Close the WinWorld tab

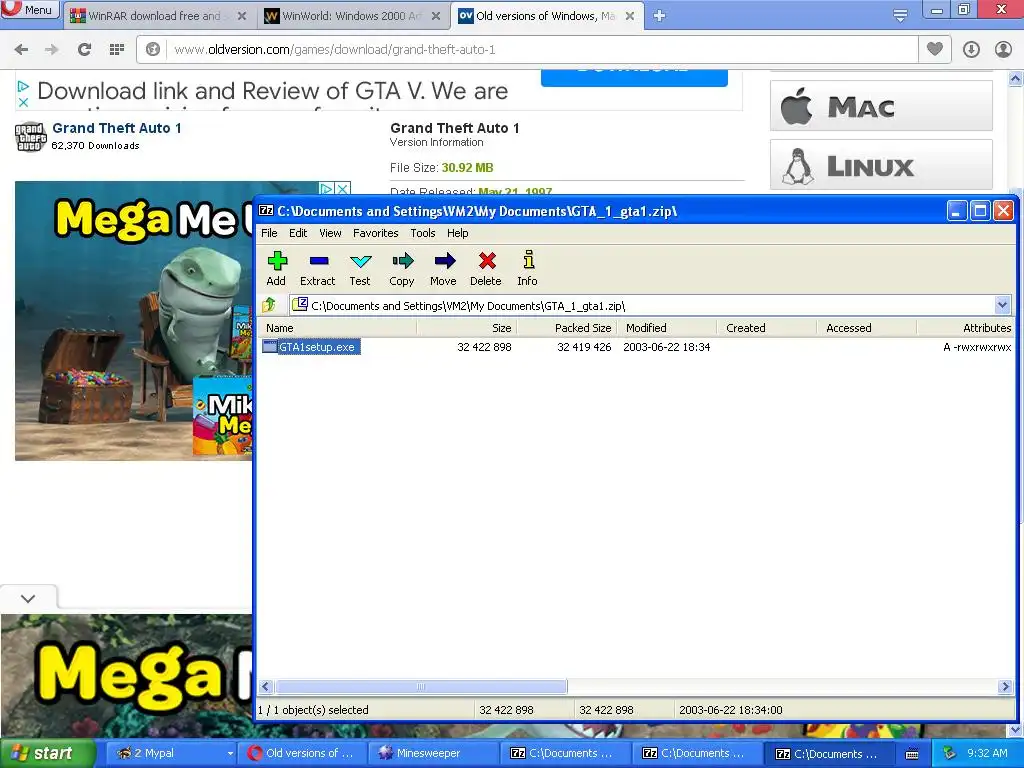(436, 16)
